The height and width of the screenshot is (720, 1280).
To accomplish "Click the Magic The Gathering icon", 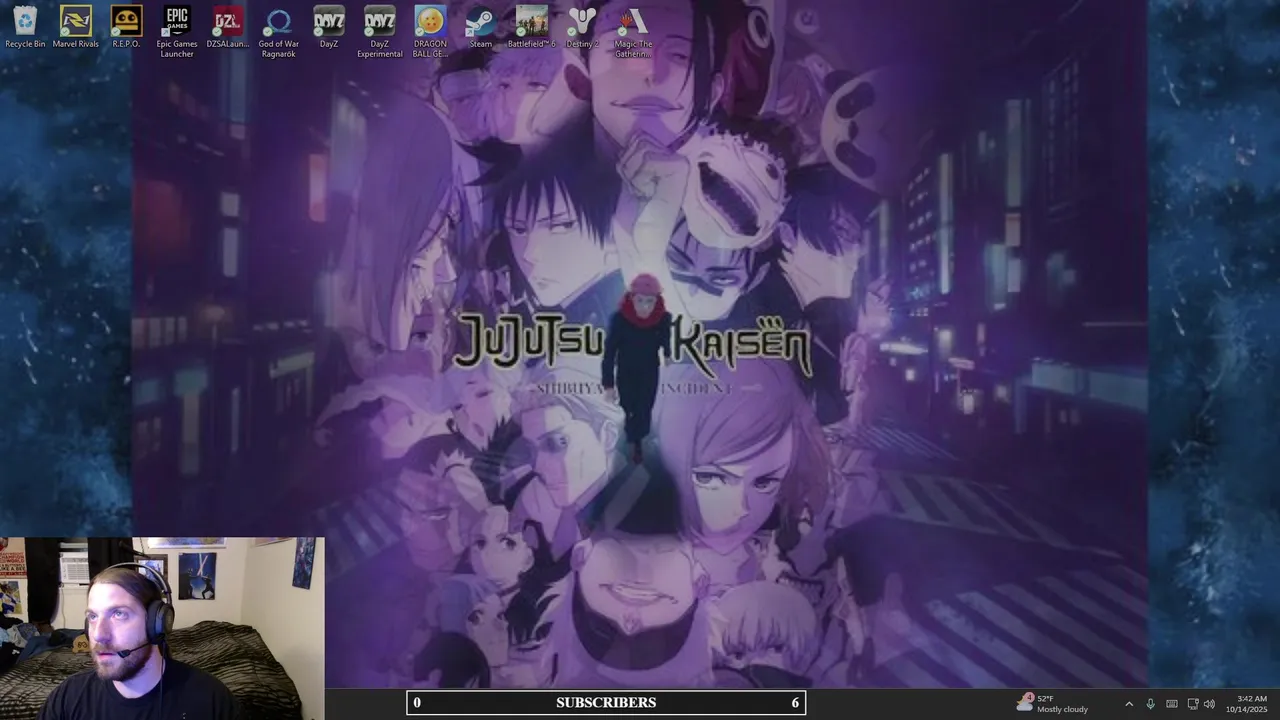I will (633, 32).
